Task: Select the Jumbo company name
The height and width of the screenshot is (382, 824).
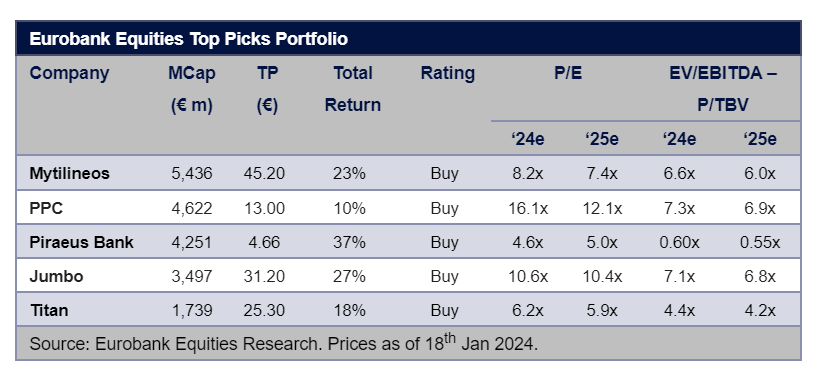Action: pyautogui.click(x=56, y=276)
